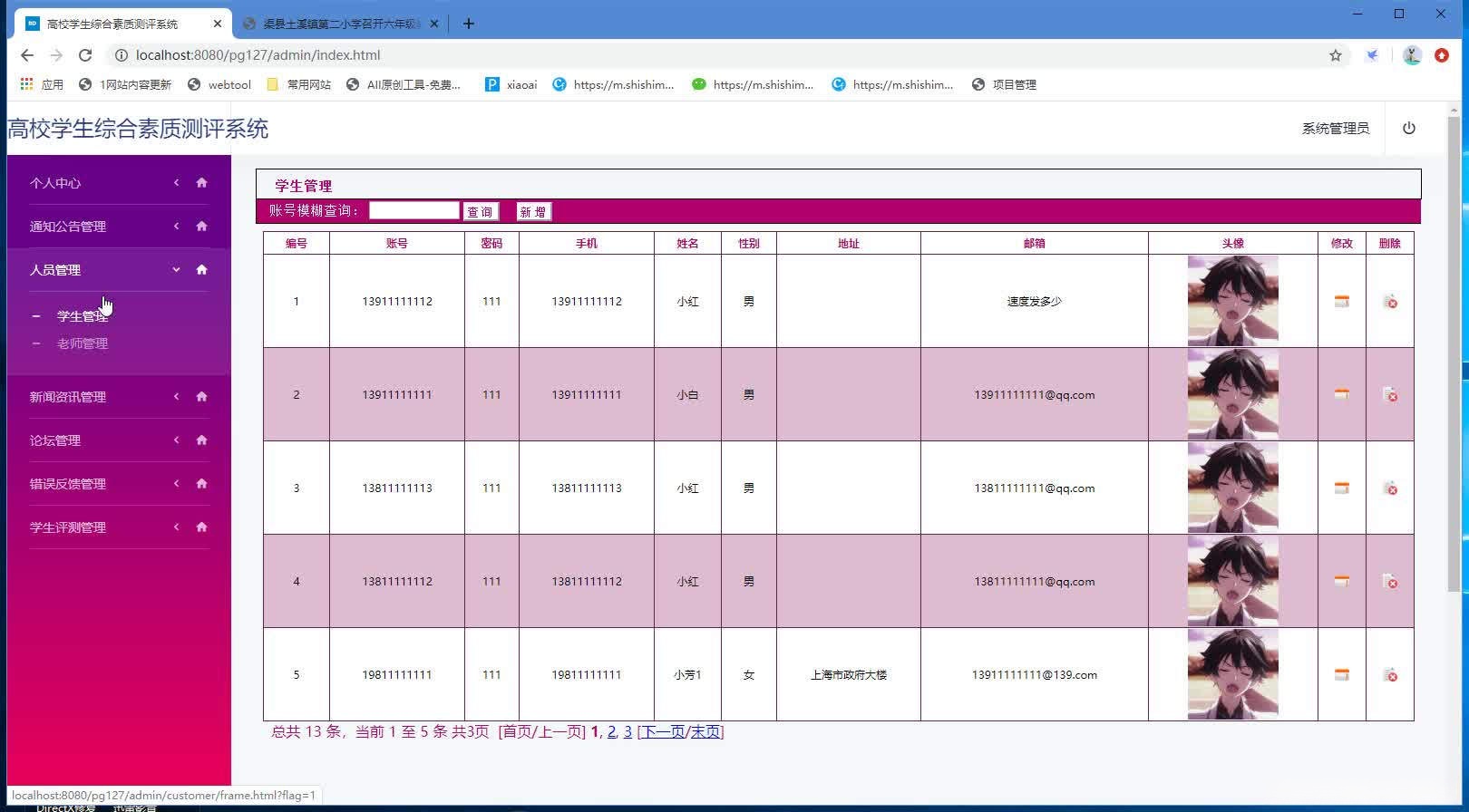This screenshot has height=812, width=1469.
Task: Click the 高校学生综合素质测评系统 title
Action: (x=138, y=129)
